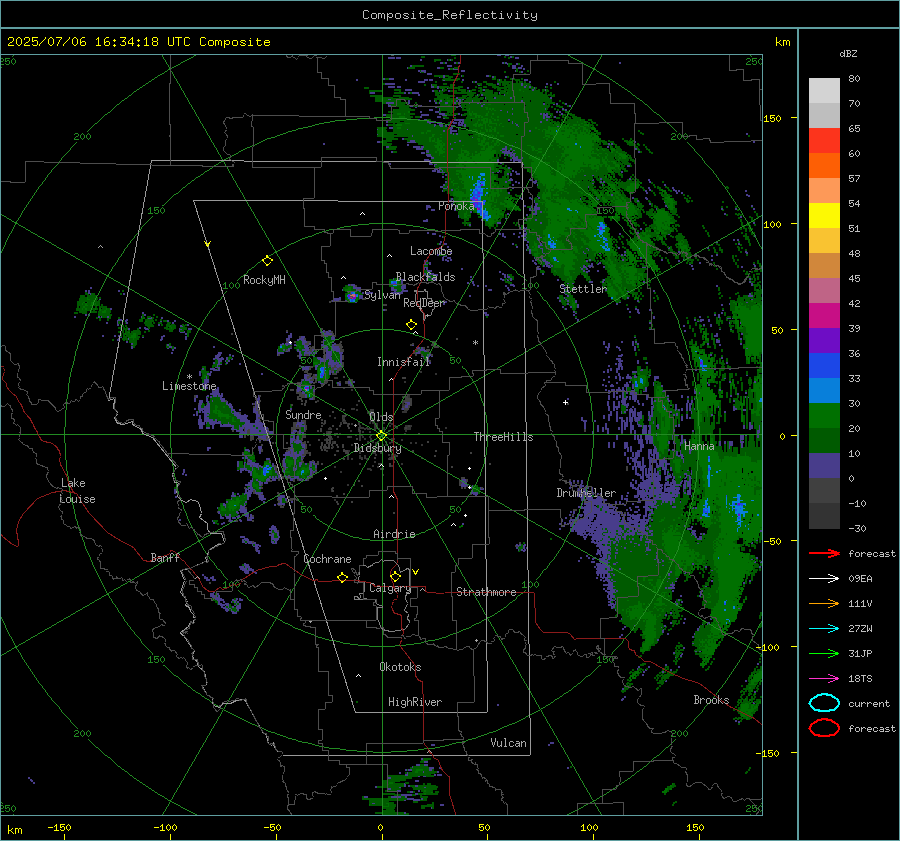This screenshot has width=900, height=841.
Task: Click the cyan 'current' ellipse legend icon
Action: 824,703
